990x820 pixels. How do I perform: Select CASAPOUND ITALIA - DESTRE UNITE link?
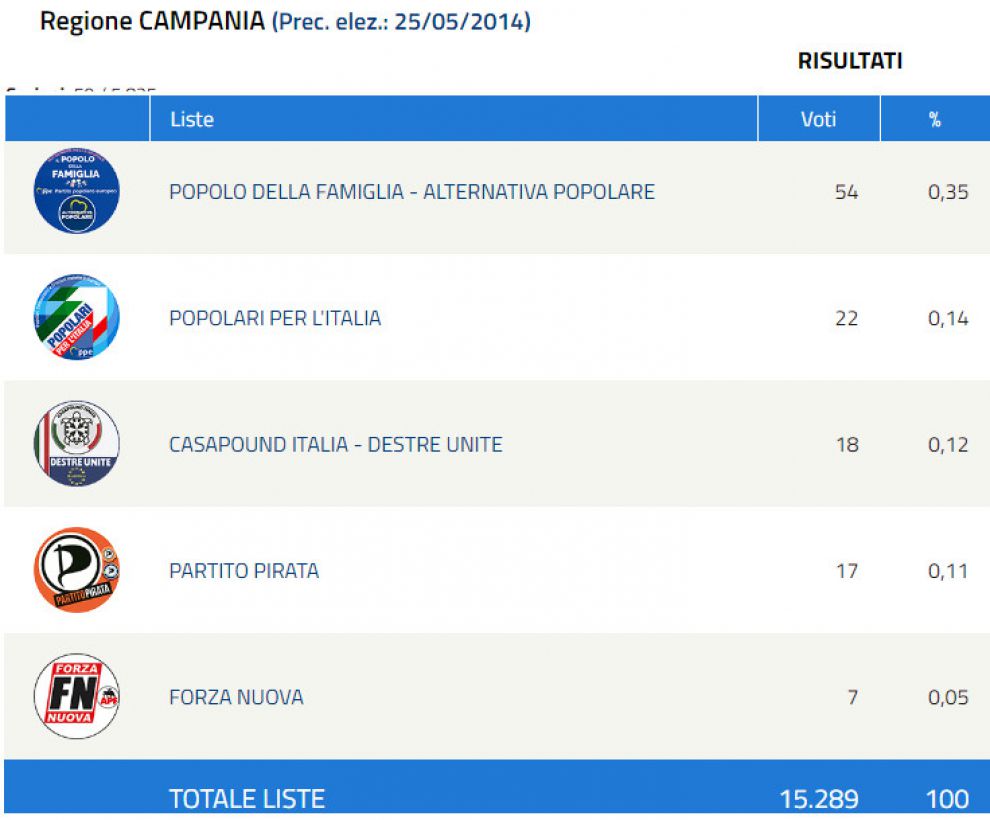coord(335,444)
